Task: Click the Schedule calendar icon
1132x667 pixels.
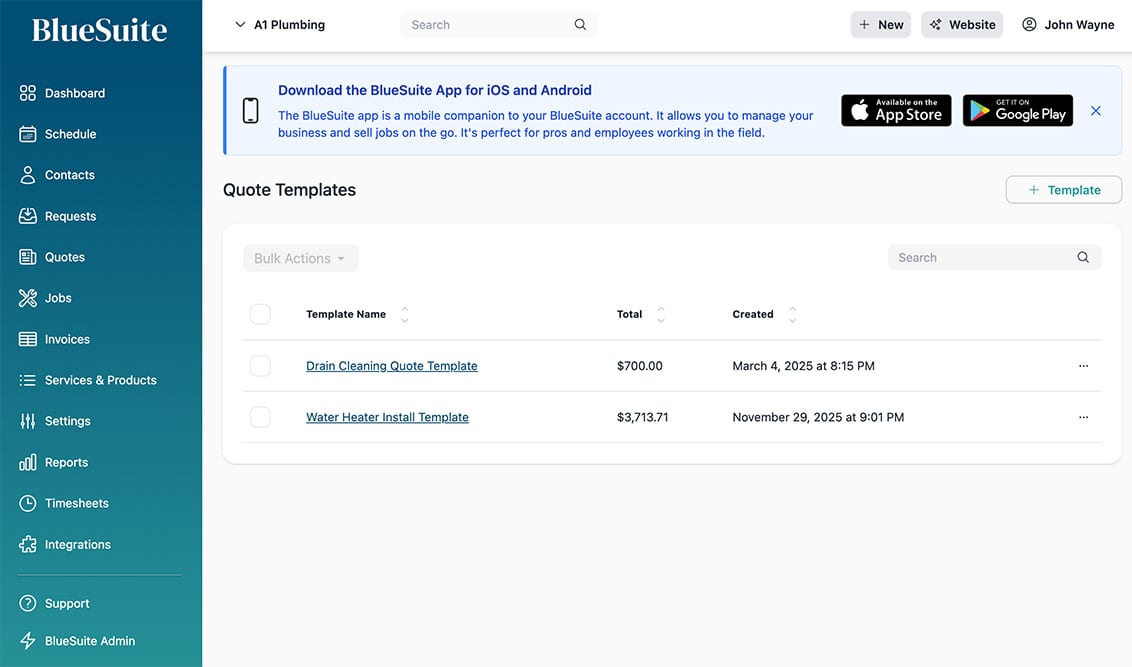Action: (x=27, y=134)
